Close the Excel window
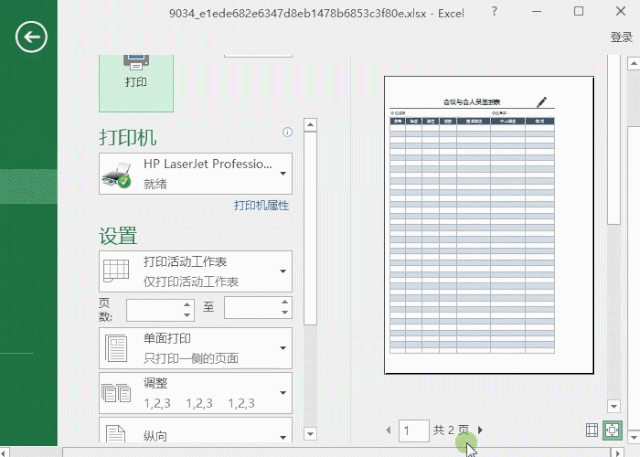 620,11
